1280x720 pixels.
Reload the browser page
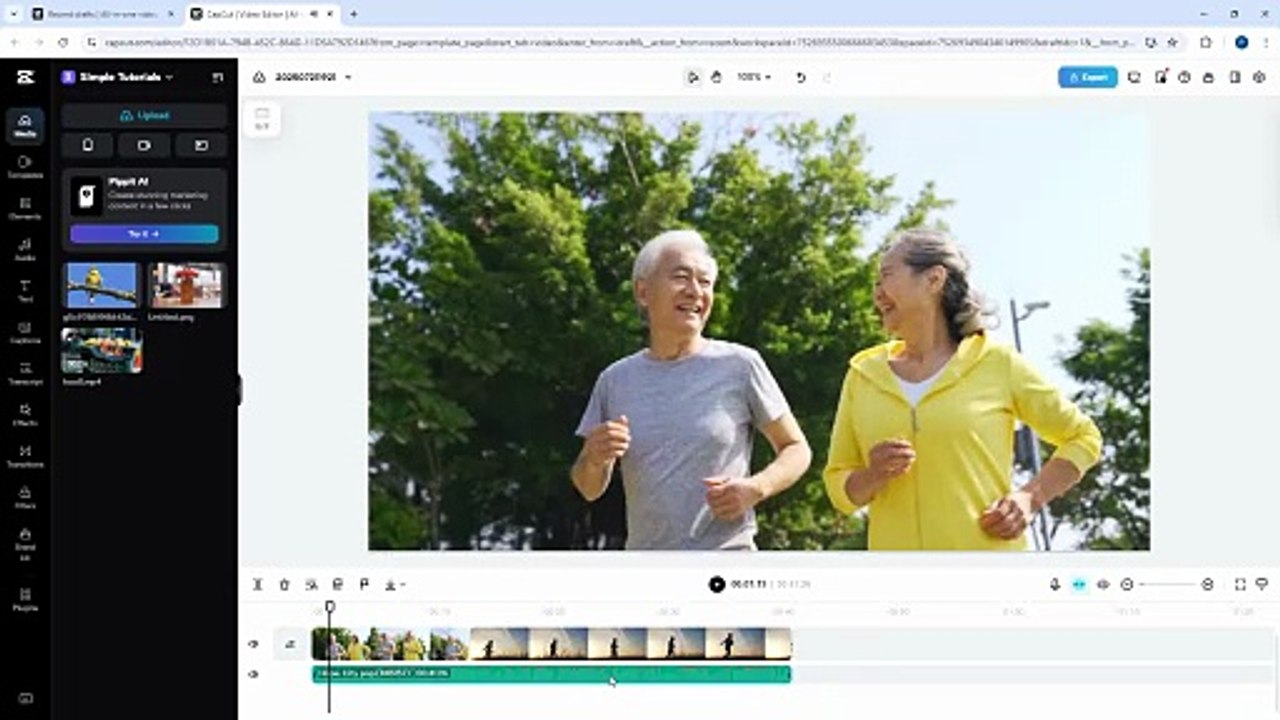(63, 42)
